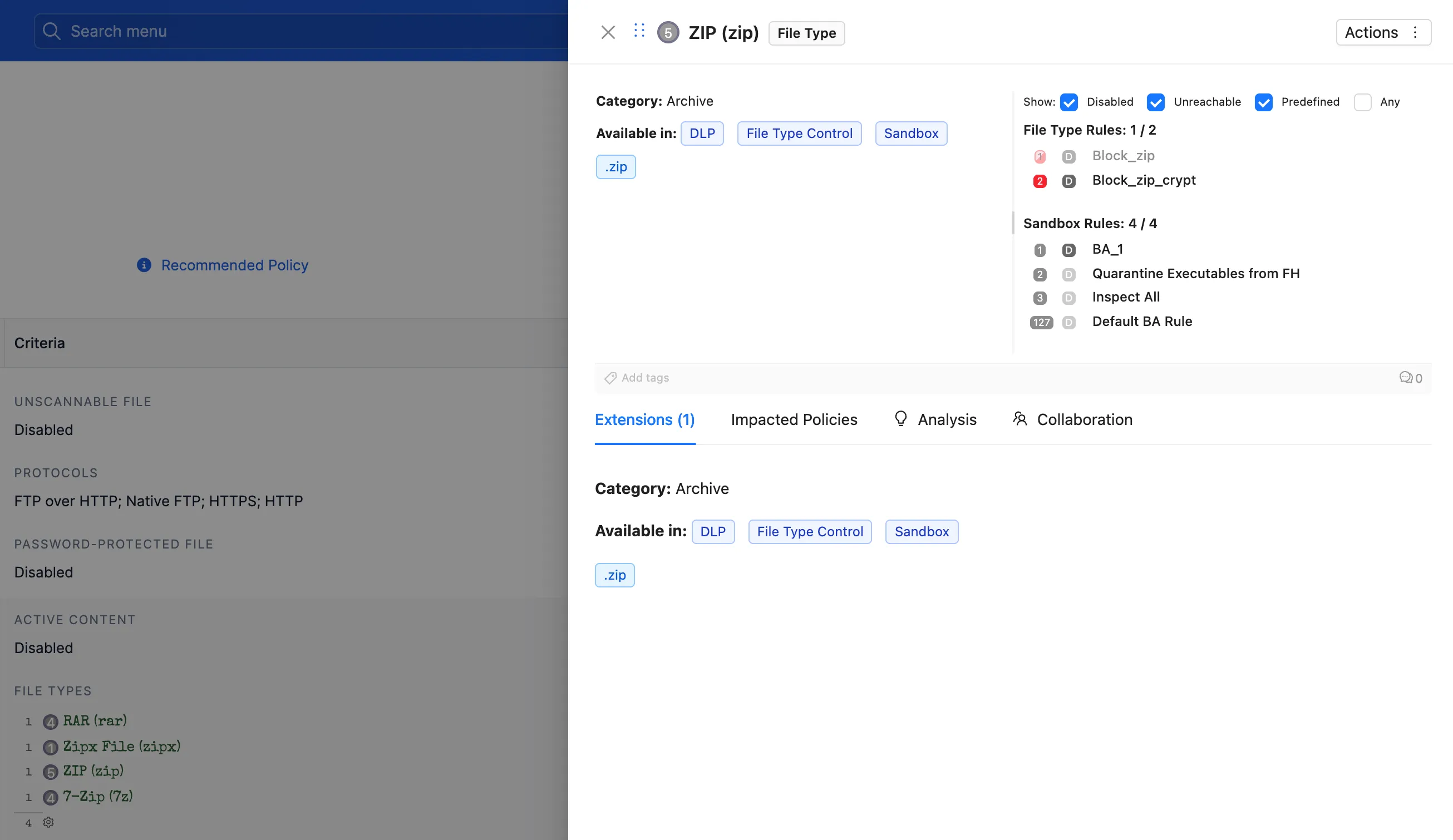Click the .zip chip under Extensions tab
This screenshot has height=840, width=1453.
tap(614, 575)
